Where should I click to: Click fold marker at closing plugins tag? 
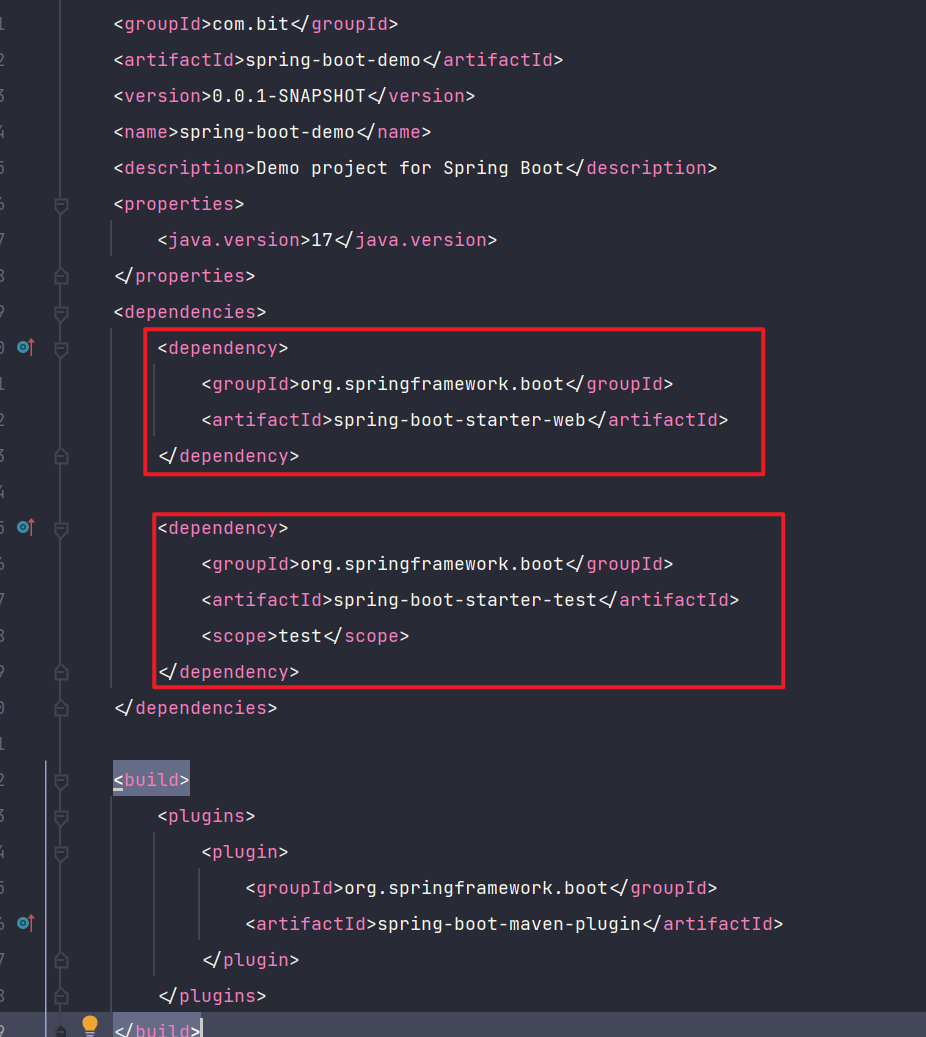point(61,996)
